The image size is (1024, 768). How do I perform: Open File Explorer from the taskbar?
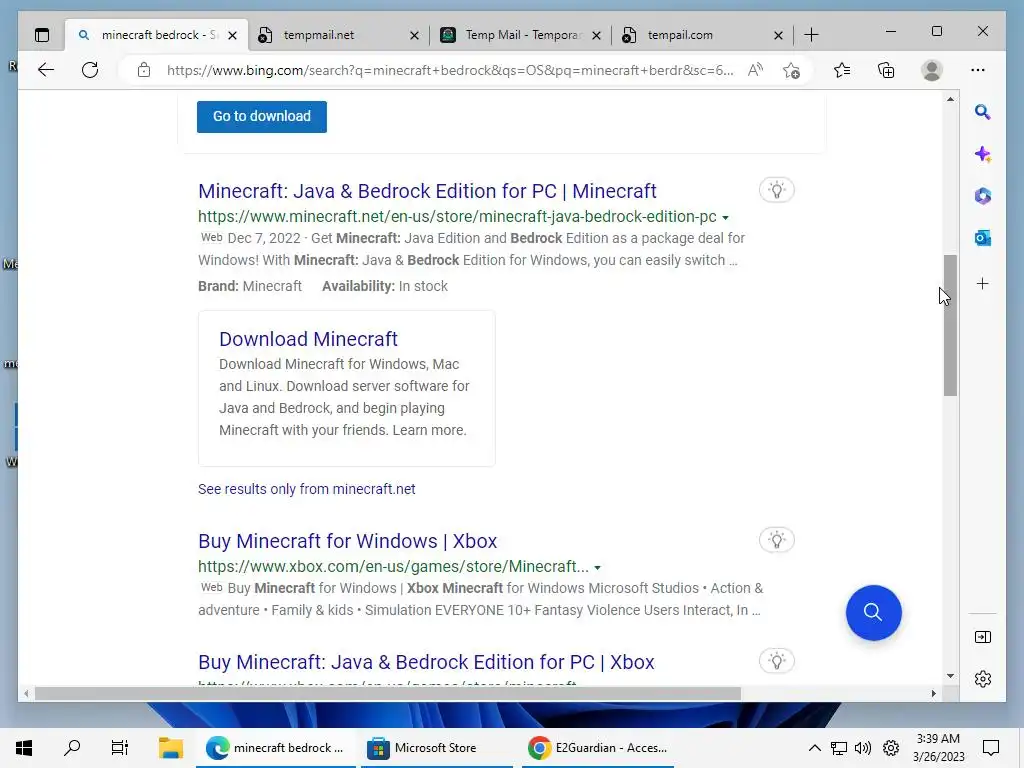pyautogui.click(x=170, y=748)
